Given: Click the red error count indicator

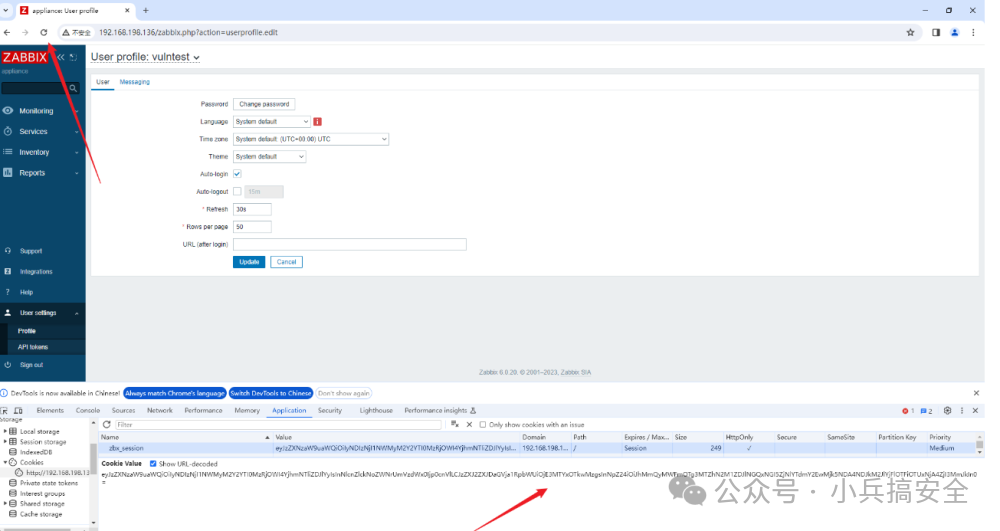Looking at the screenshot, I should tap(908, 411).
